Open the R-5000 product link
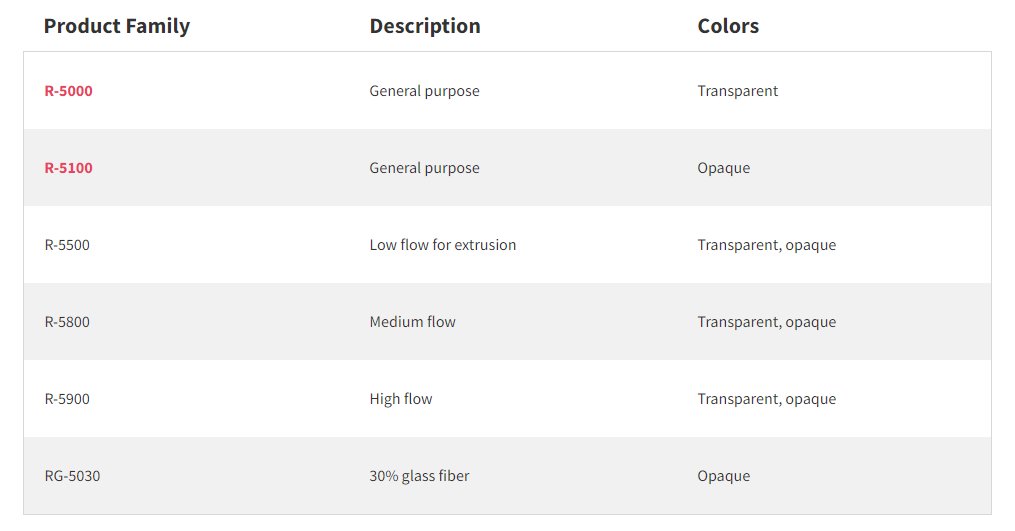 point(69,91)
